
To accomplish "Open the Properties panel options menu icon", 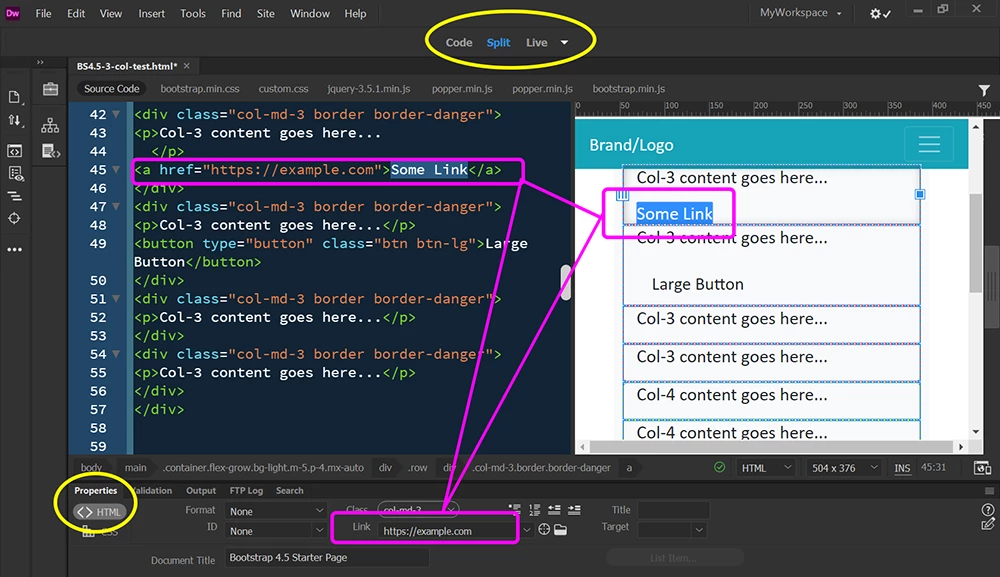I will pos(989,491).
